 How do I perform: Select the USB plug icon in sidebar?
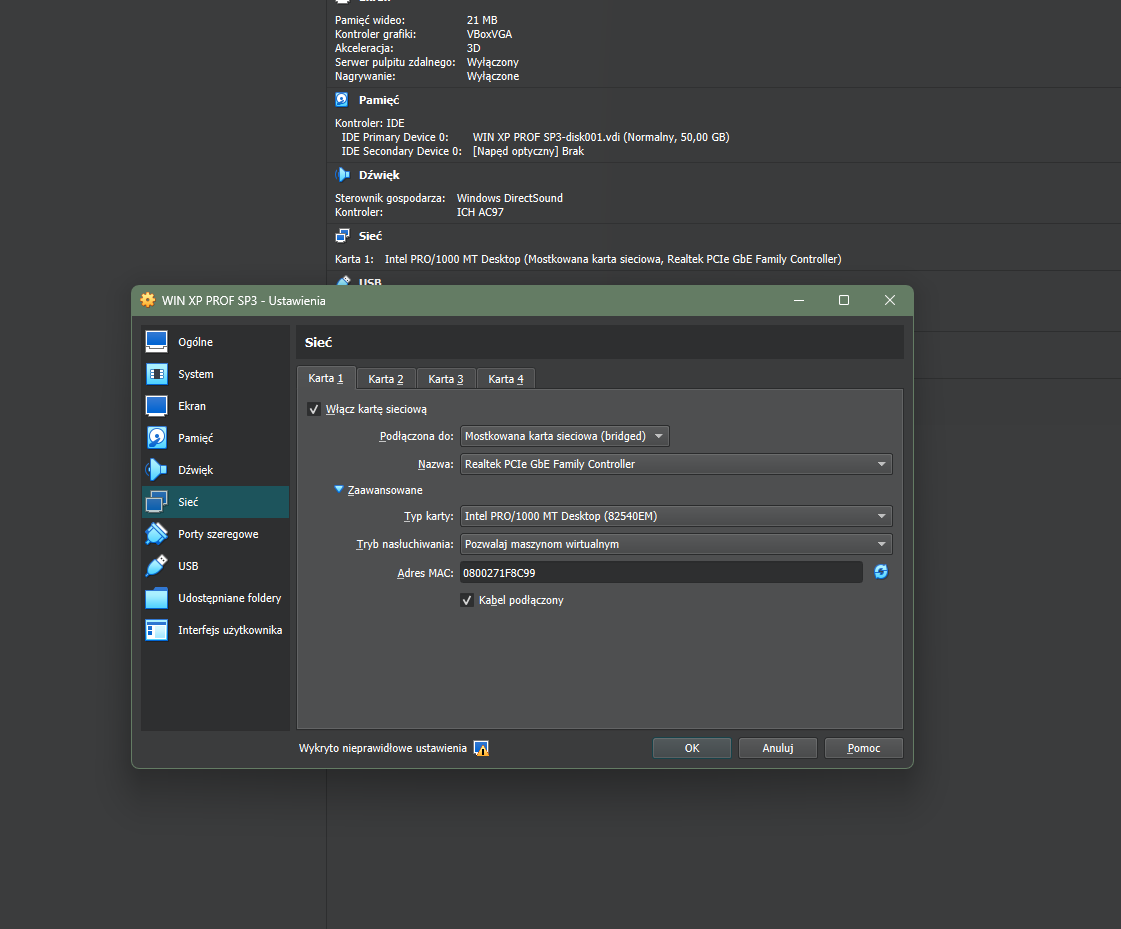[157, 566]
